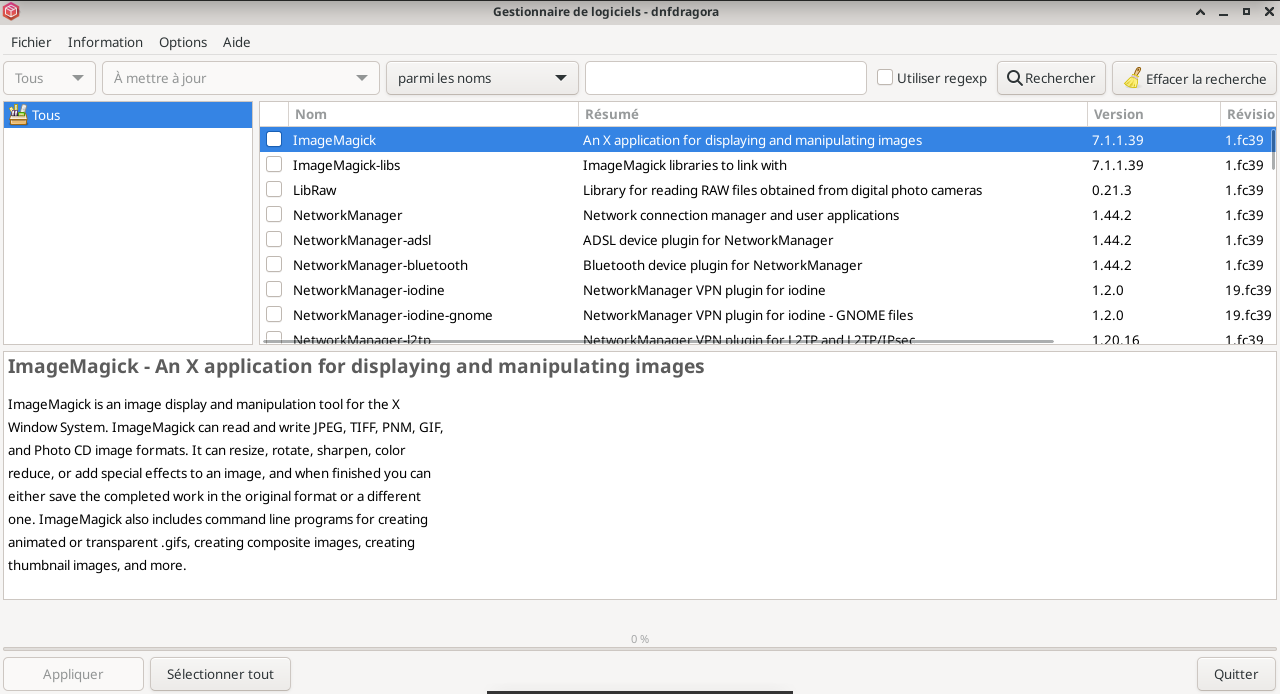Screen dimensions: 1280x694
Task: Click 'Bluetooth device plugin for NetworkManager' summary
Action: click(x=722, y=265)
